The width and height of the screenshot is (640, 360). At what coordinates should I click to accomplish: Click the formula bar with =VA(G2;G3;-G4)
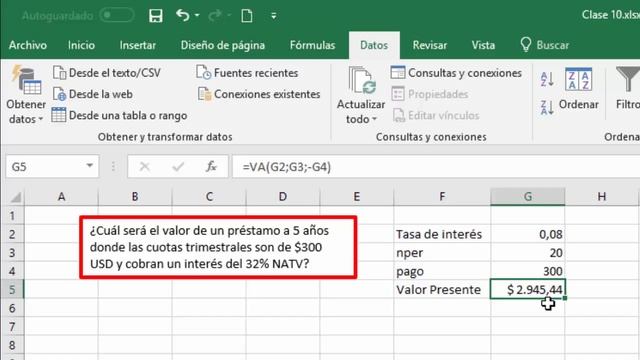click(x=436, y=167)
